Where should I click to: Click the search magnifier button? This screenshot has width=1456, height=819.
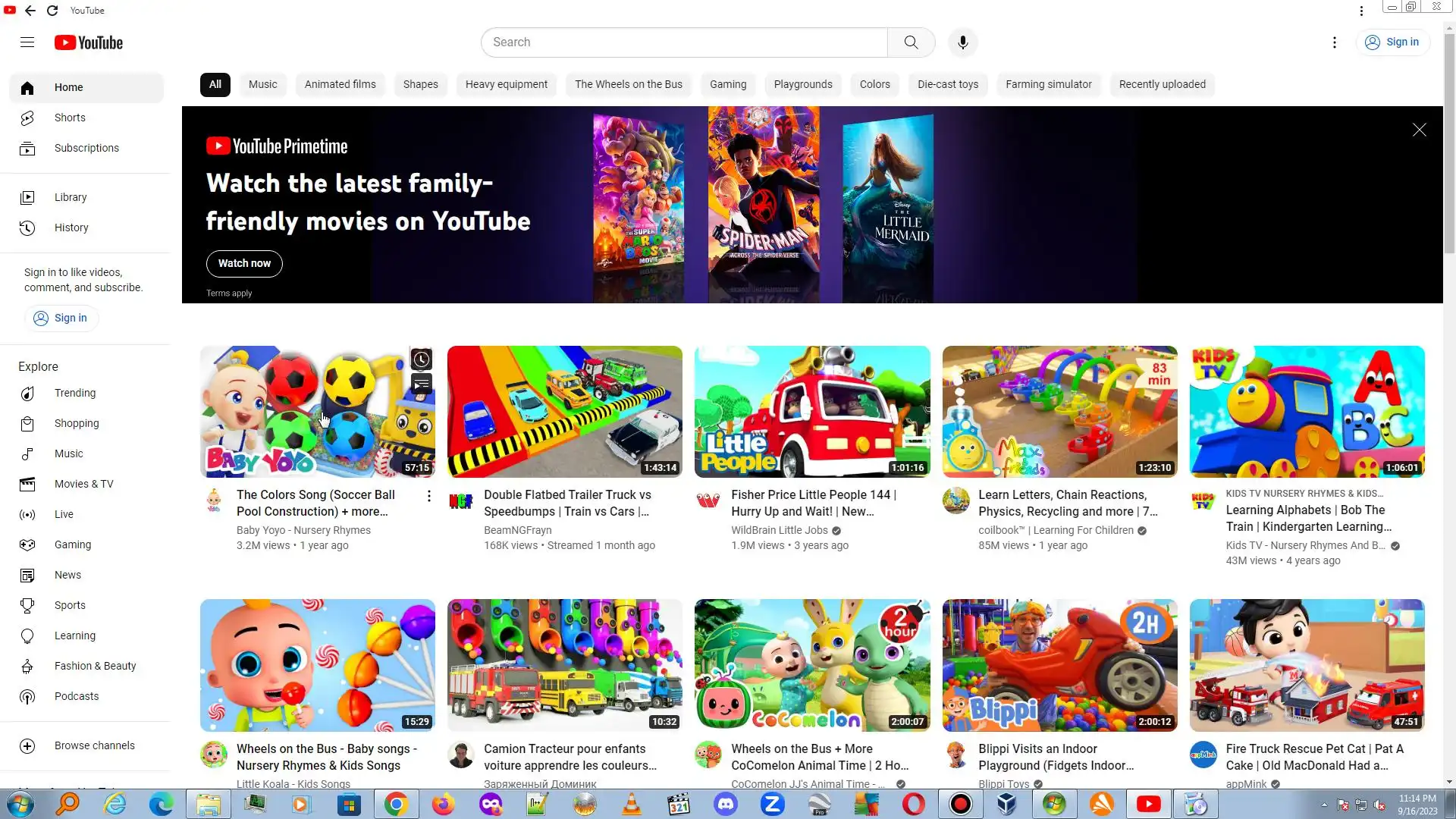911,42
